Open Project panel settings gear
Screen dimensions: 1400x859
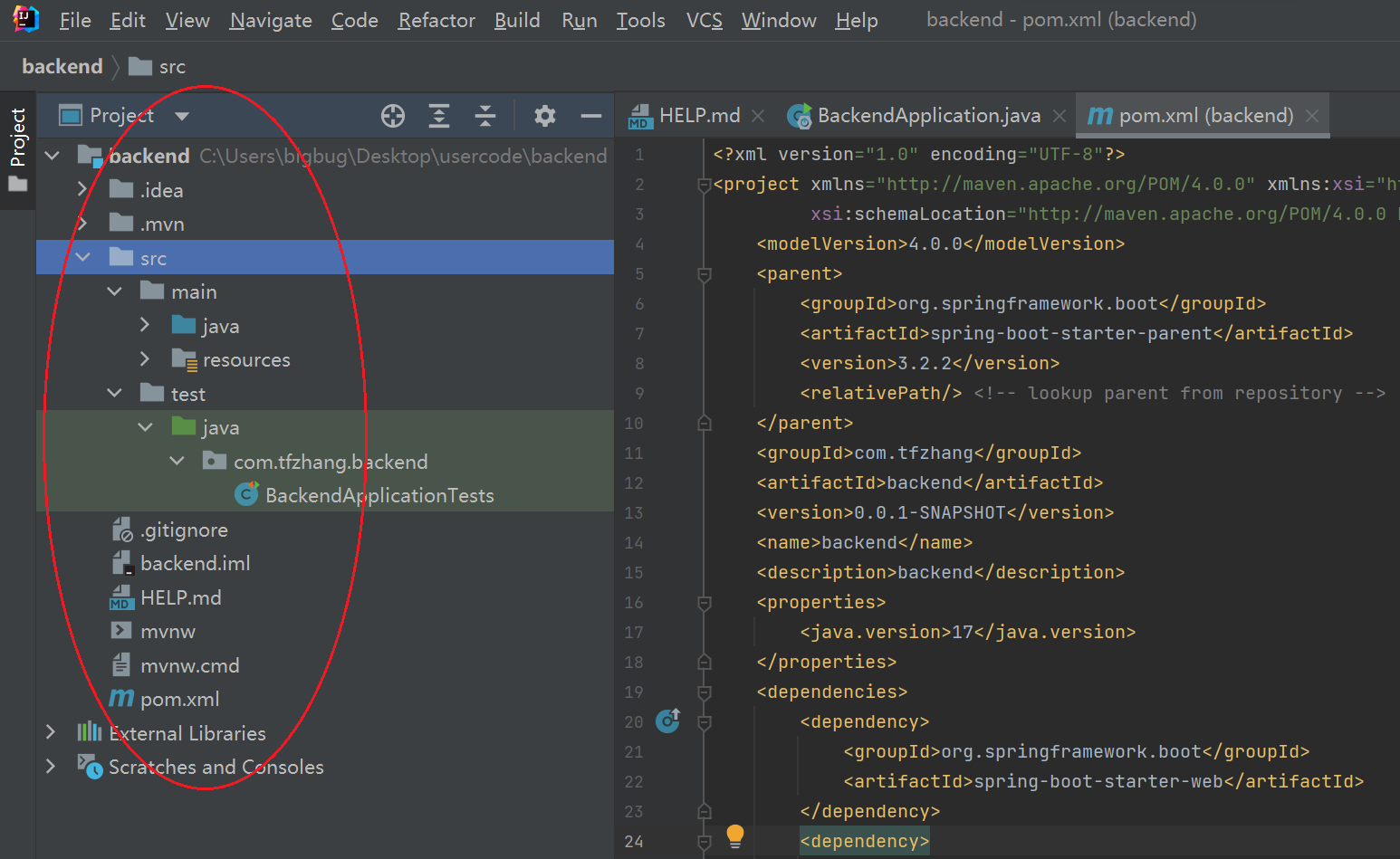[x=544, y=116]
